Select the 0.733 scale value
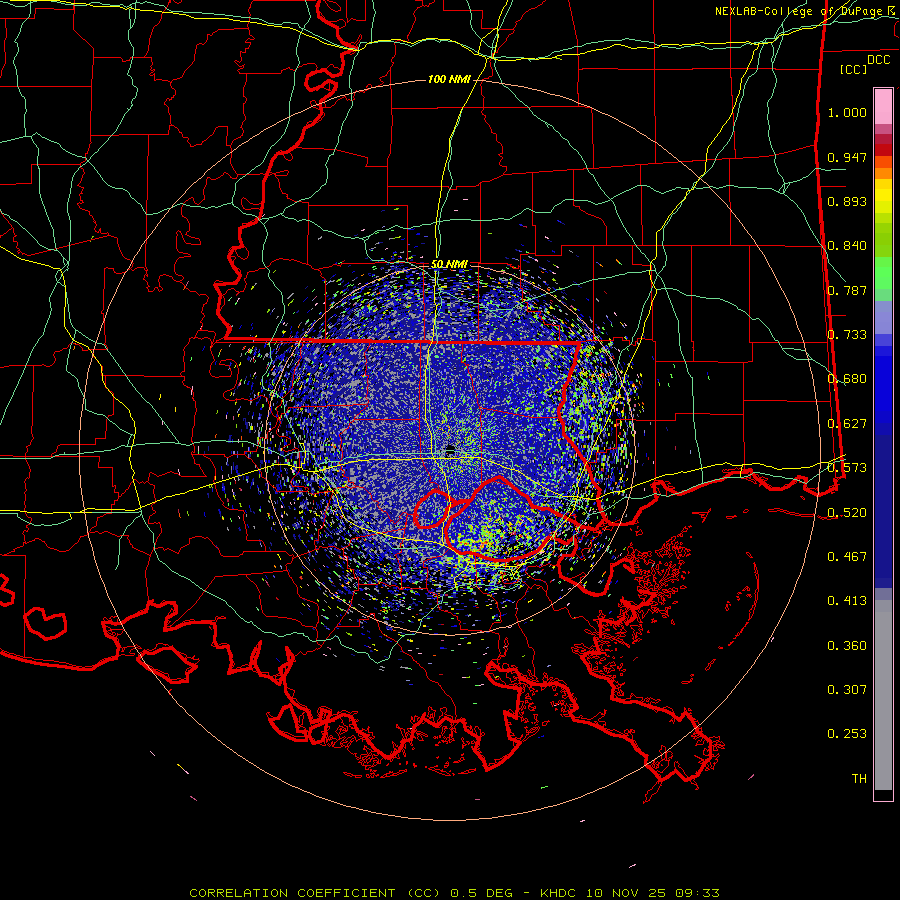Viewport: 900px width, 900px height. 847,335
